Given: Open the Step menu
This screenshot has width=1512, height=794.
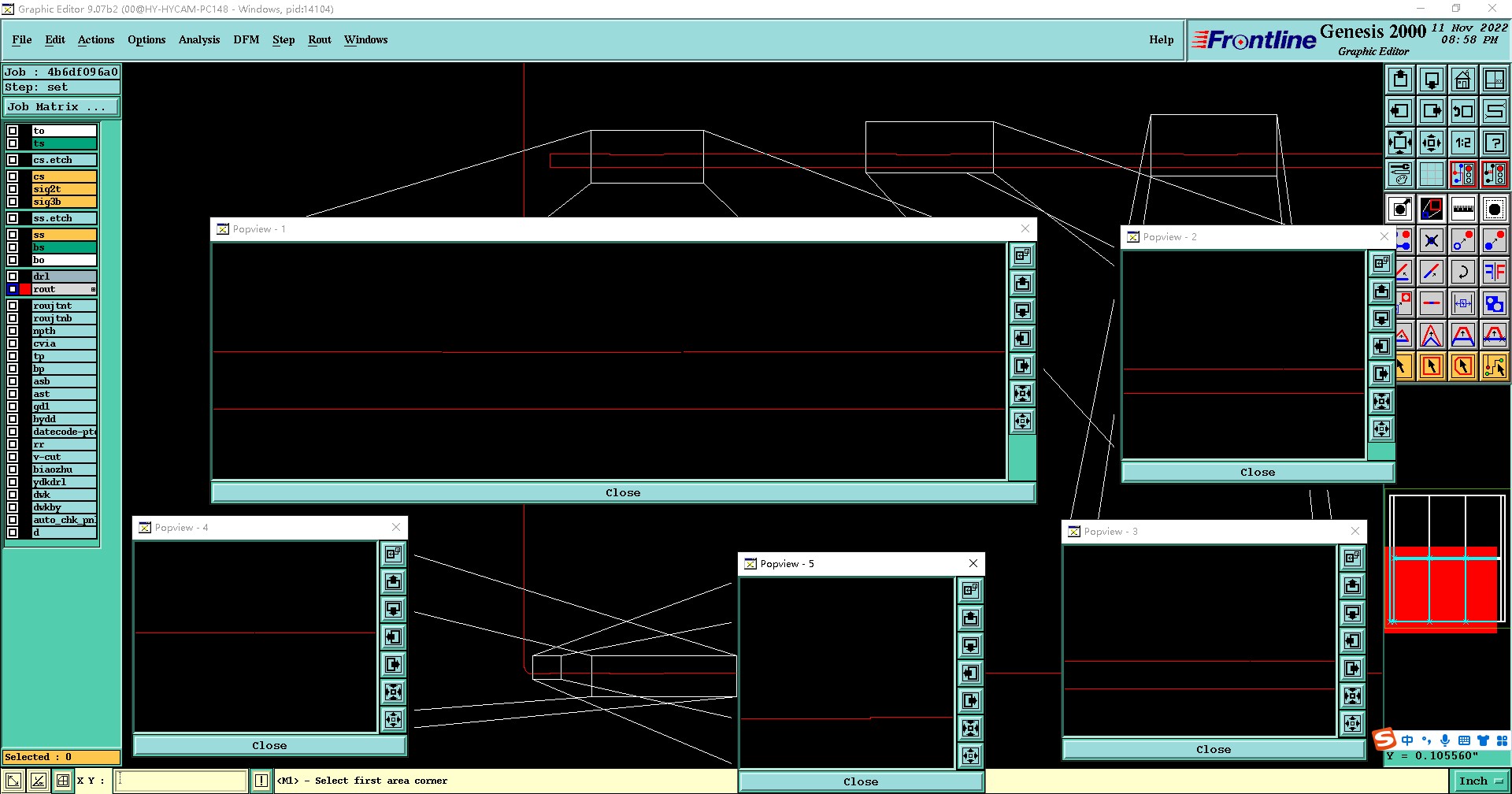Looking at the screenshot, I should click(283, 39).
